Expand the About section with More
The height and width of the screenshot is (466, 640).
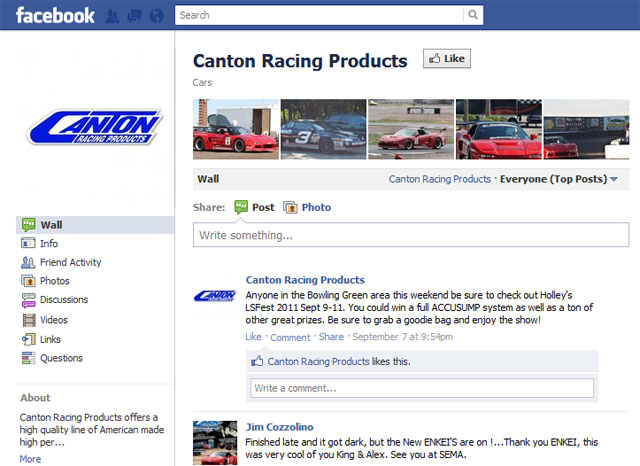[x=30, y=459]
